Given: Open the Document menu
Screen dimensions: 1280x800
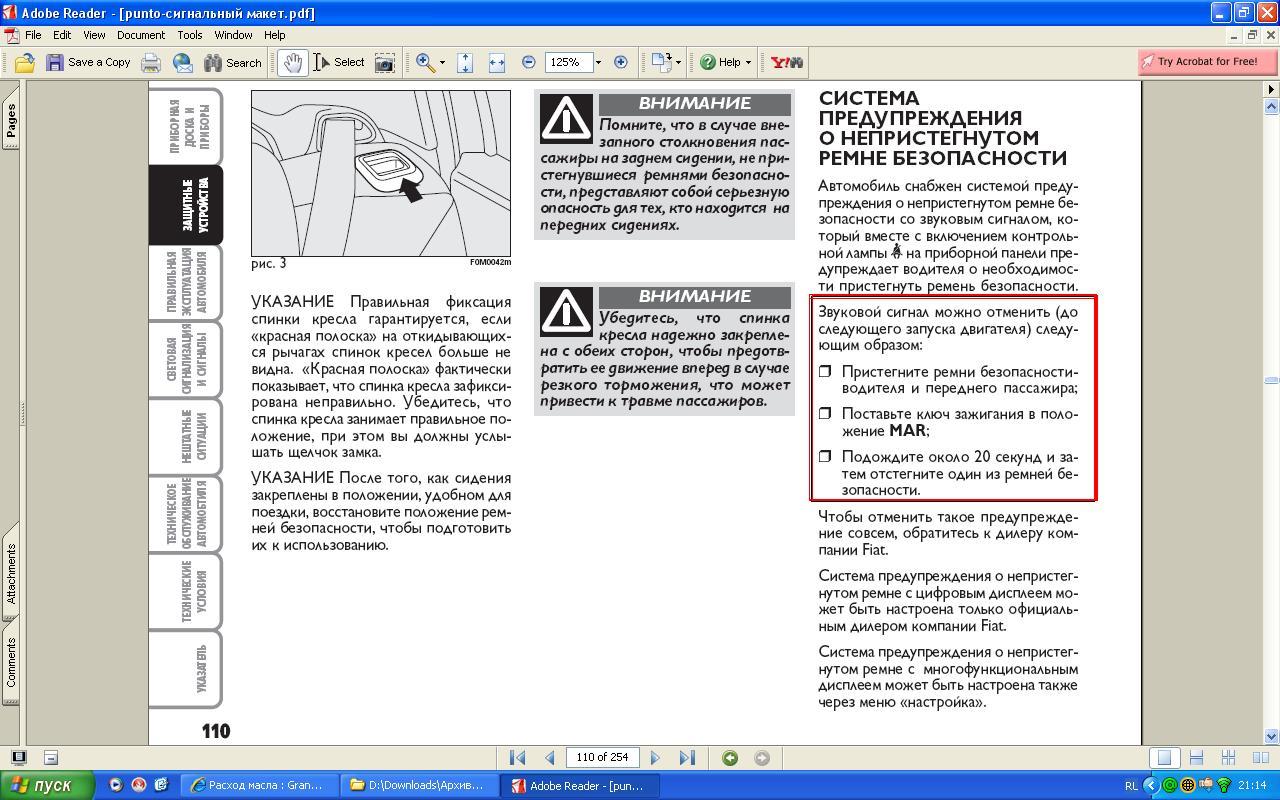Looking at the screenshot, I should point(140,35).
